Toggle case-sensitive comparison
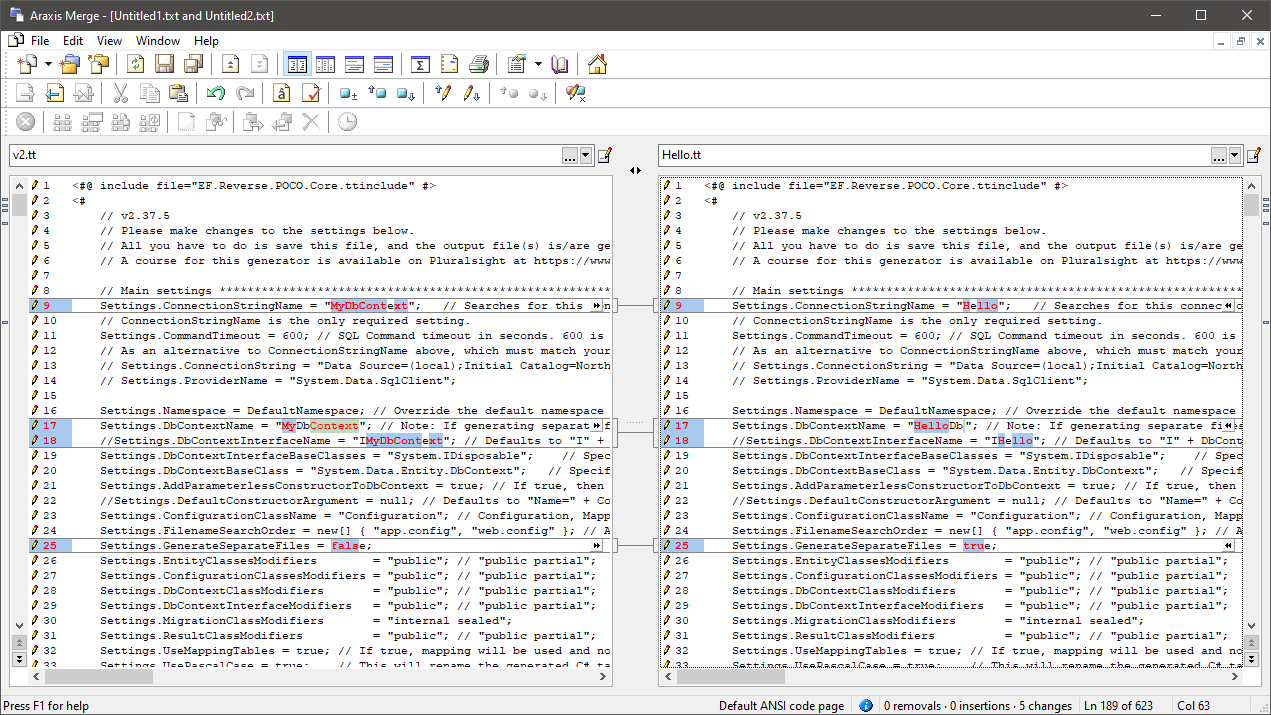The image size is (1271, 715). click(281, 92)
